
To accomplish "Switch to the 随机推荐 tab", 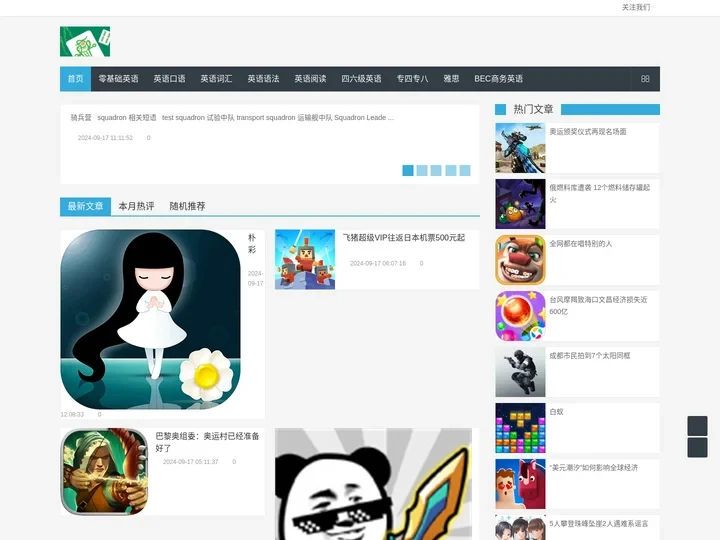I will (x=187, y=206).
